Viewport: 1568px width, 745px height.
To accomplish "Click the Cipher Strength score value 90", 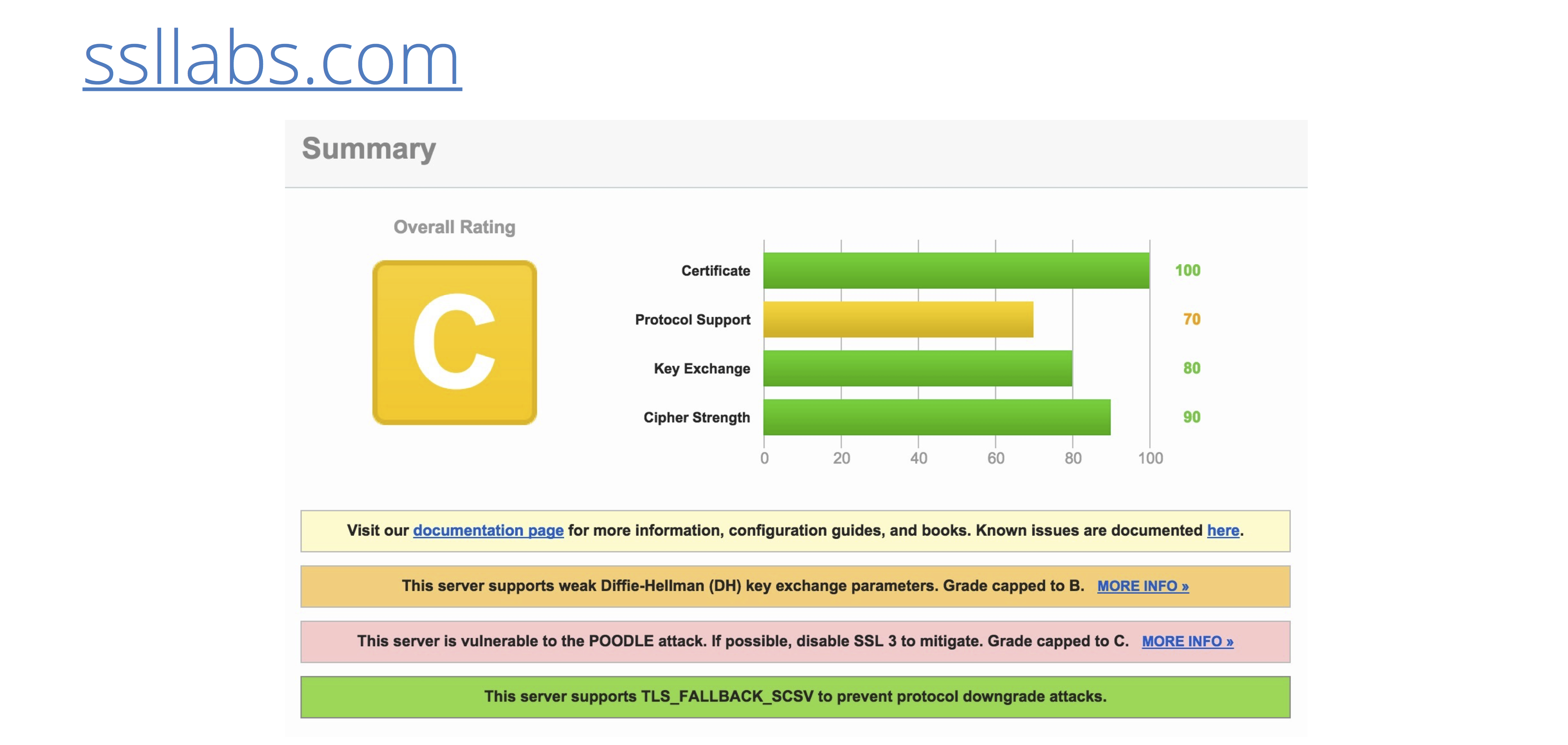I will click(1191, 417).
